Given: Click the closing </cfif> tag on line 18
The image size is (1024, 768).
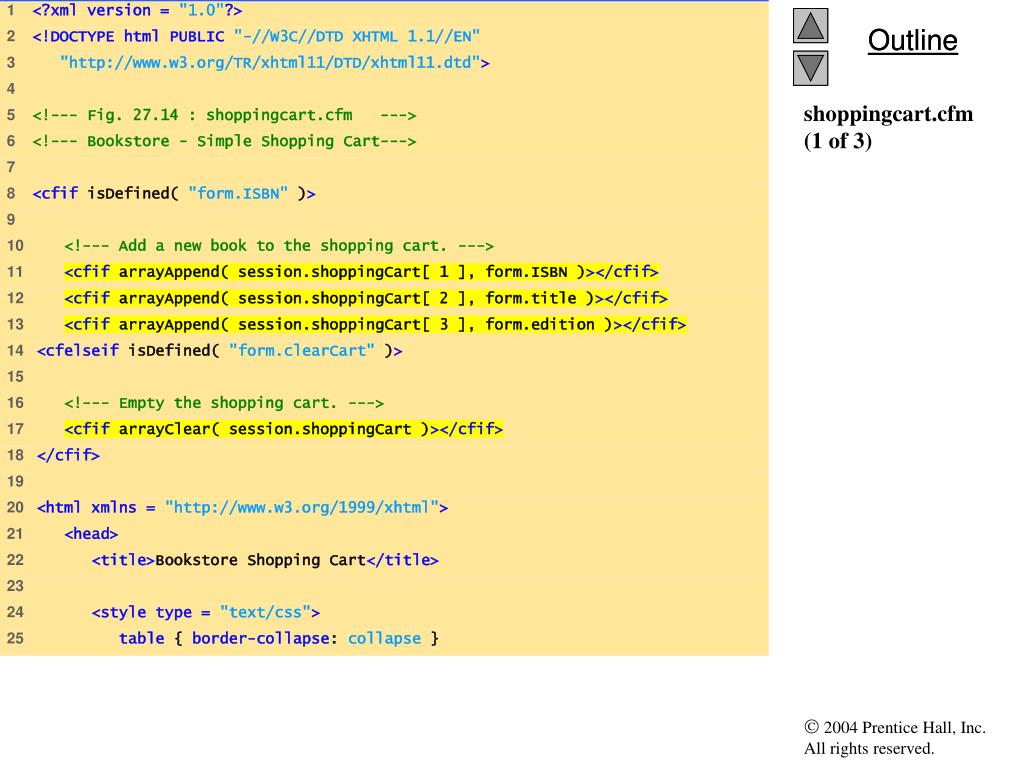Looking at the screenshot, I should coord(68,455).
